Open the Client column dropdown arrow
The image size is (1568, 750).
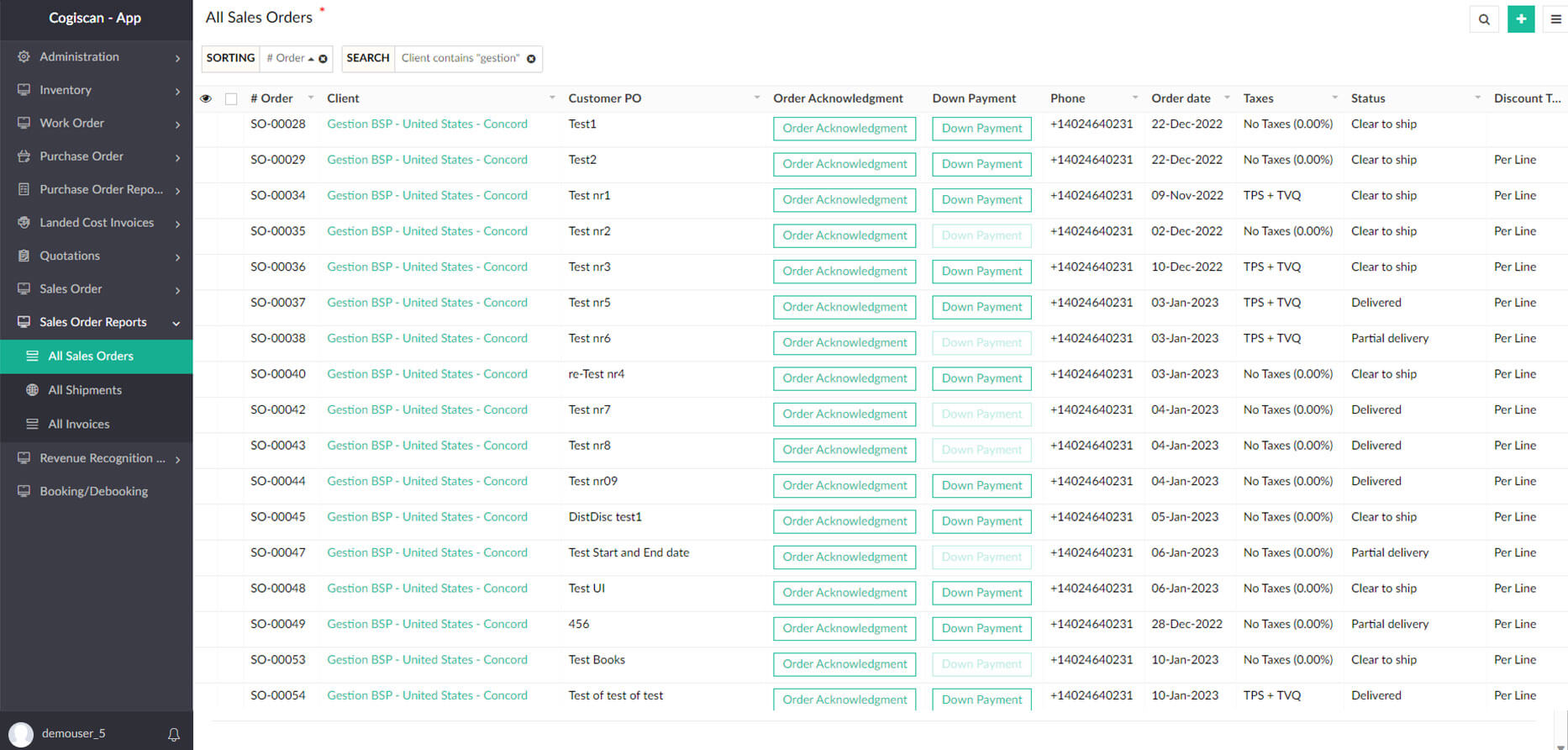[x=552, y=98]
